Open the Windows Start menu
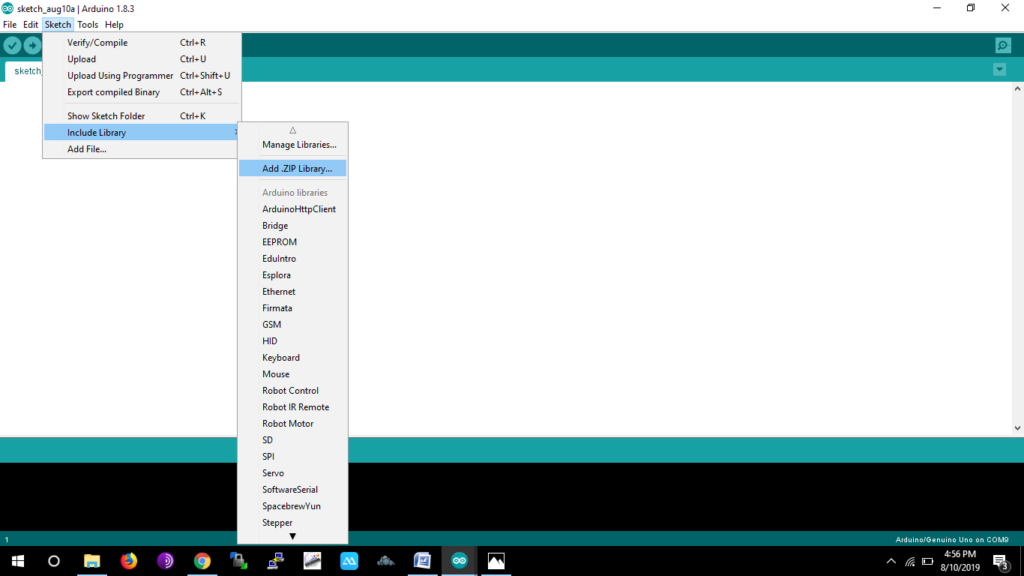 pos(18,561)
